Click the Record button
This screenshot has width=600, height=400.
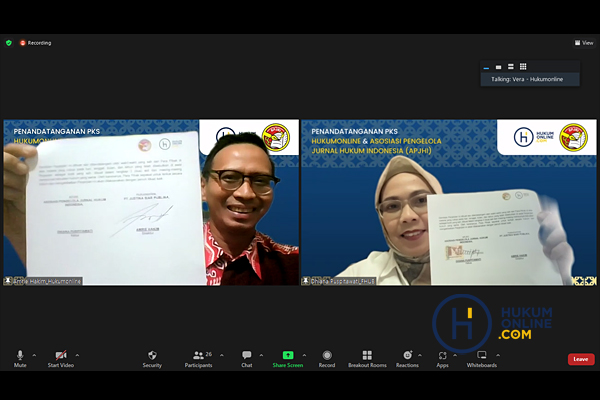pos(327,359)
